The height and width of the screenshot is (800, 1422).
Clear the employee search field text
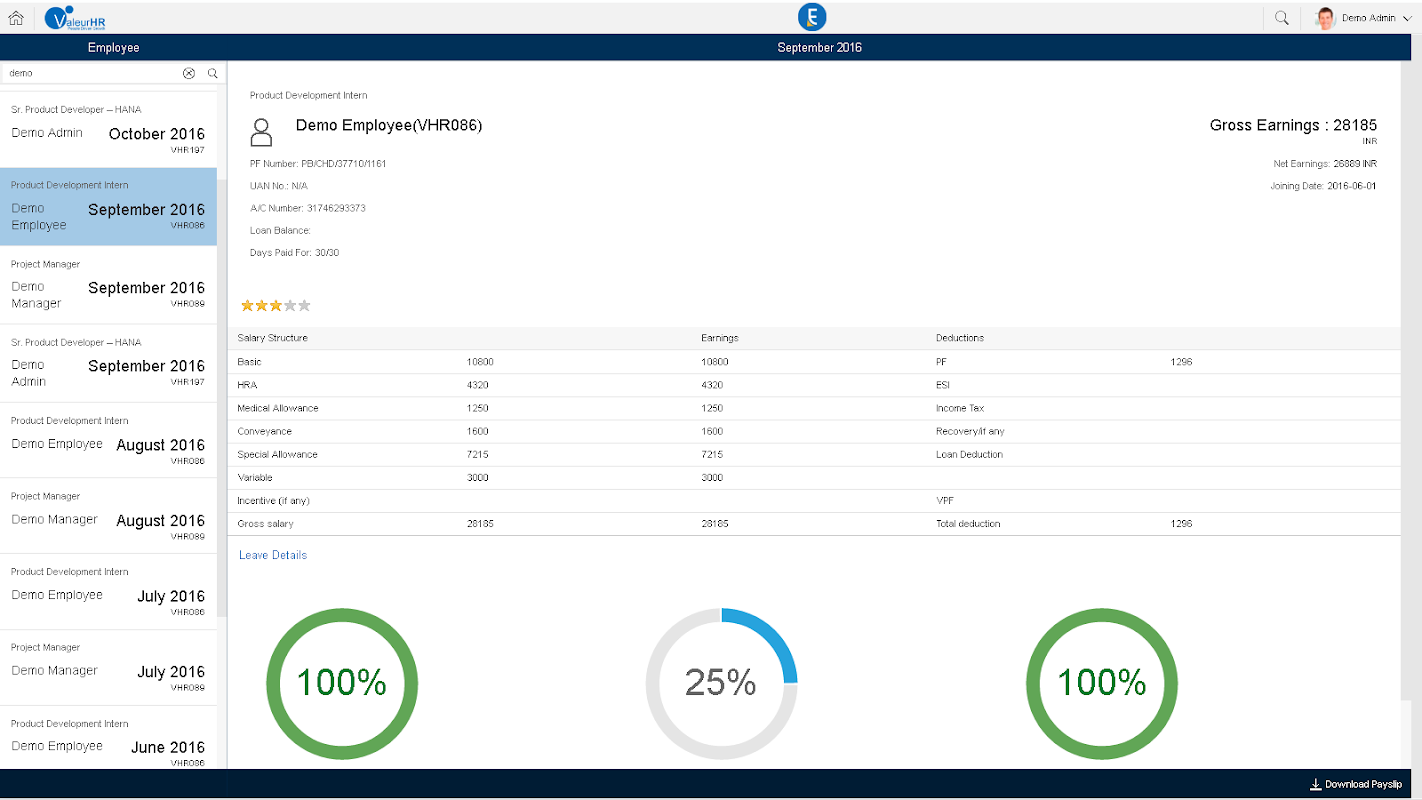tap(188, 73)
